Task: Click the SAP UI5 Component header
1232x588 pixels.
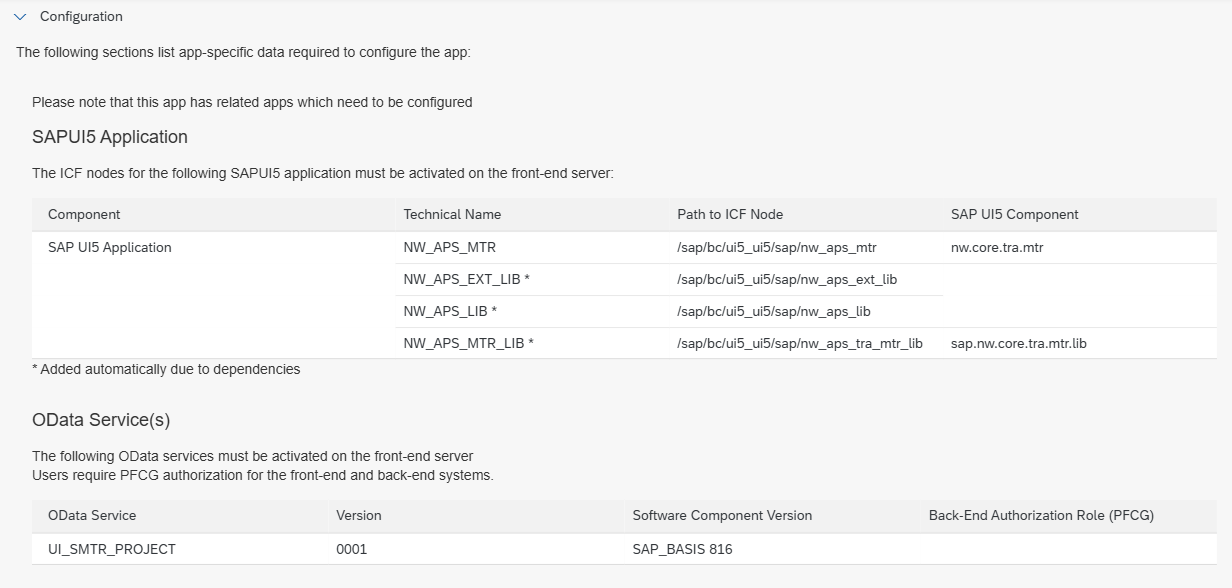Action: pyautogui.click(x=1015, y=214)
